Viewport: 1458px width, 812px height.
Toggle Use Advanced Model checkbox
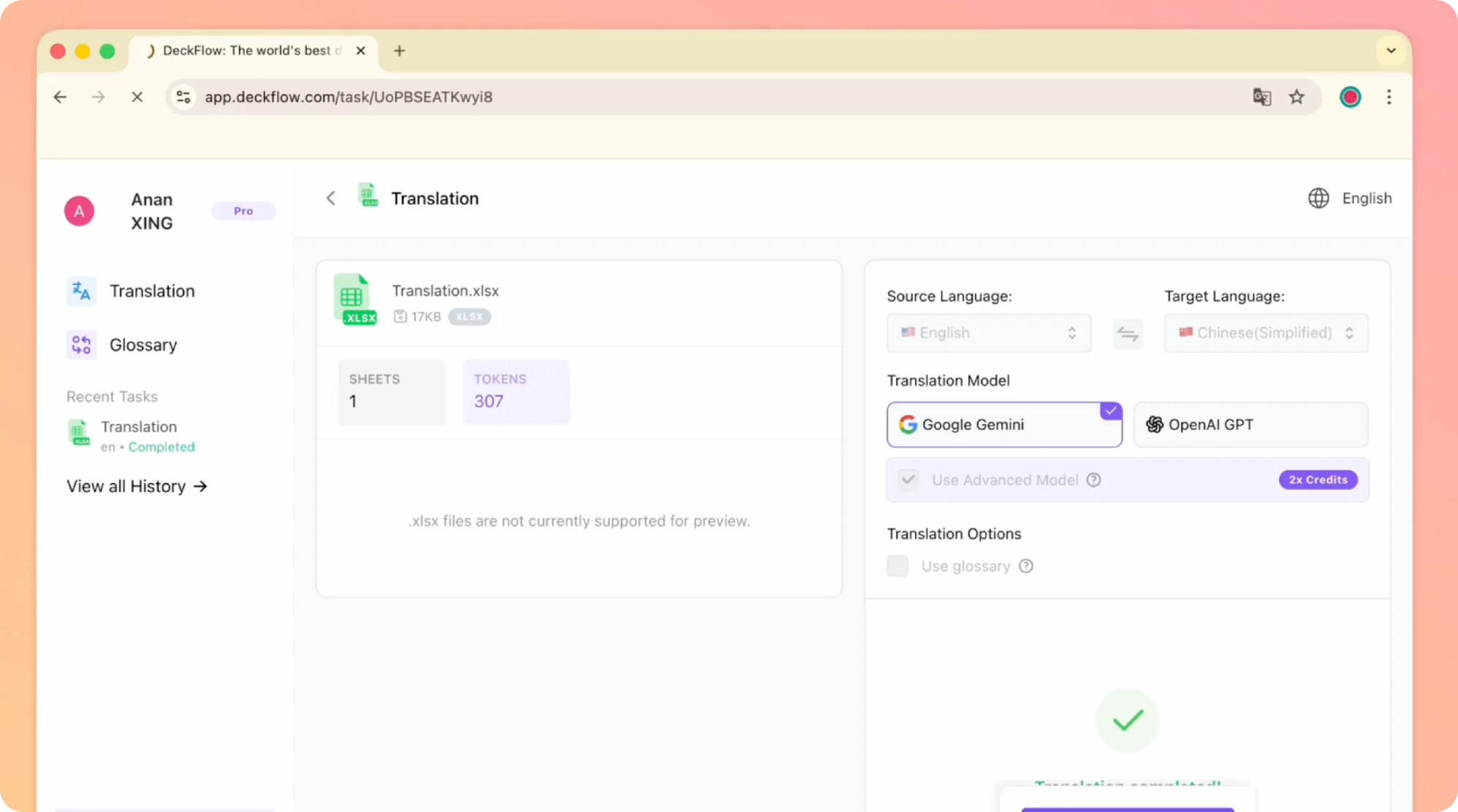pyautogui.click(x=908, y=480)
